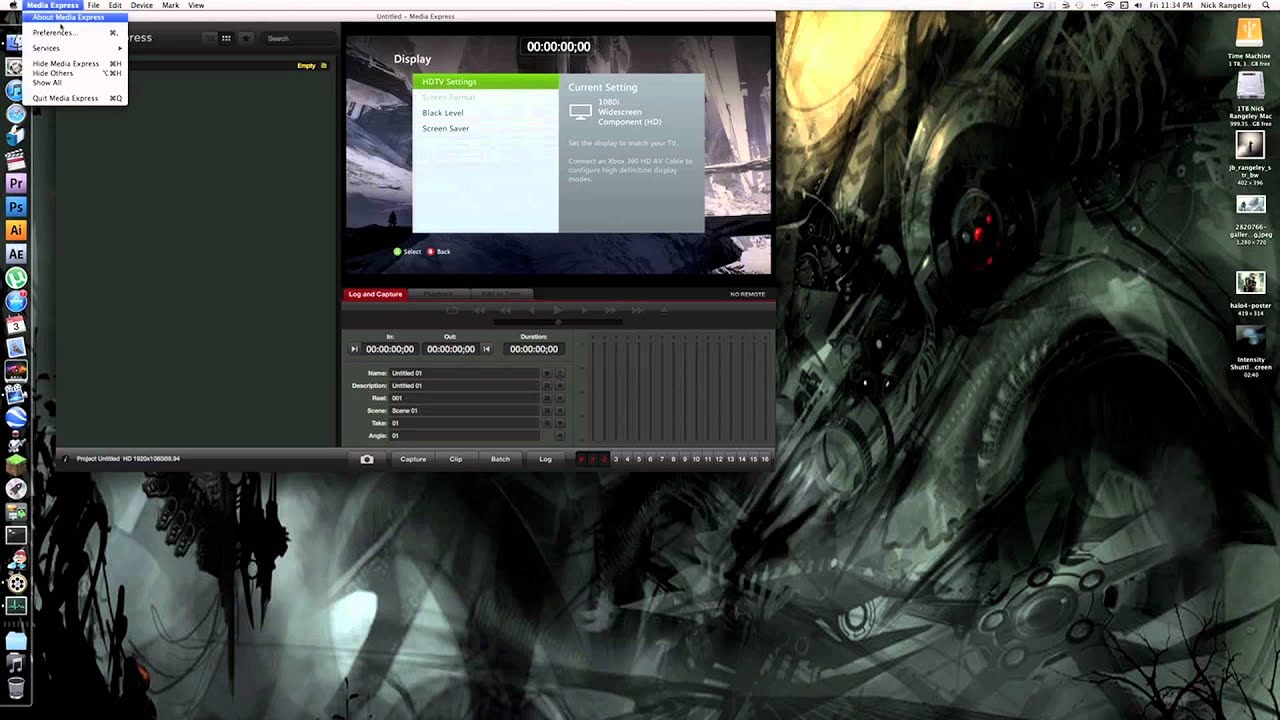Click the rewind transport button
The height and width of the screenshot is (720, 1280).
click(505, 310)
